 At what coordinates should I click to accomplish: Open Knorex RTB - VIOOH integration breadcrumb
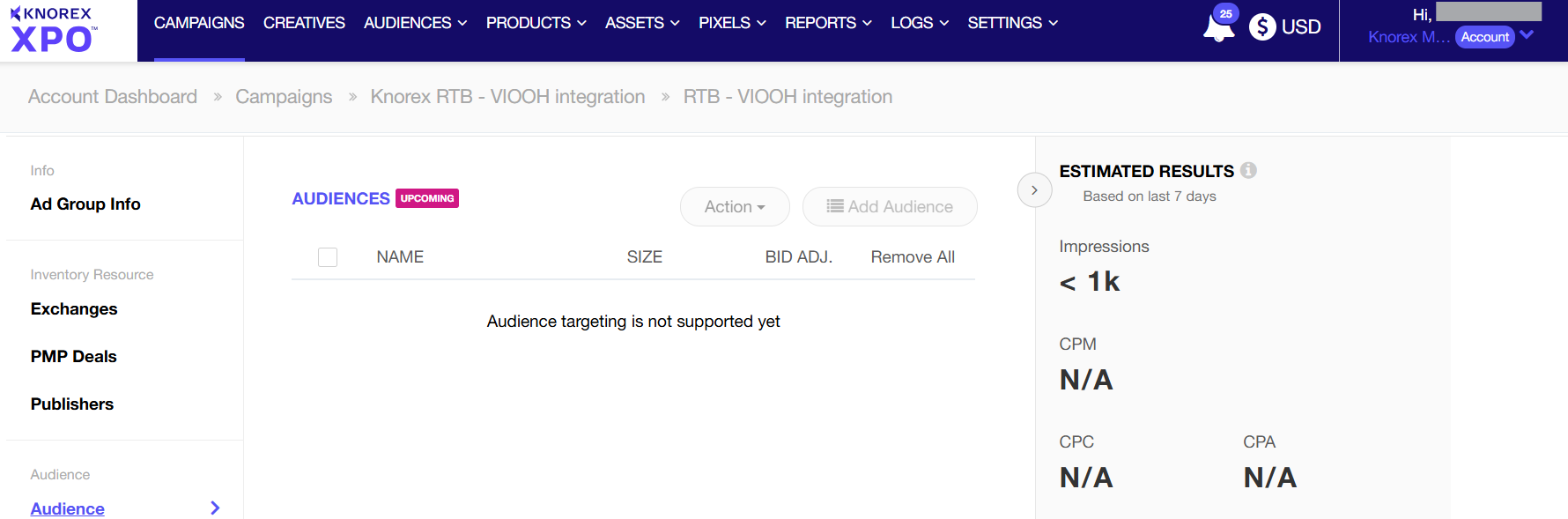(507, 97)
